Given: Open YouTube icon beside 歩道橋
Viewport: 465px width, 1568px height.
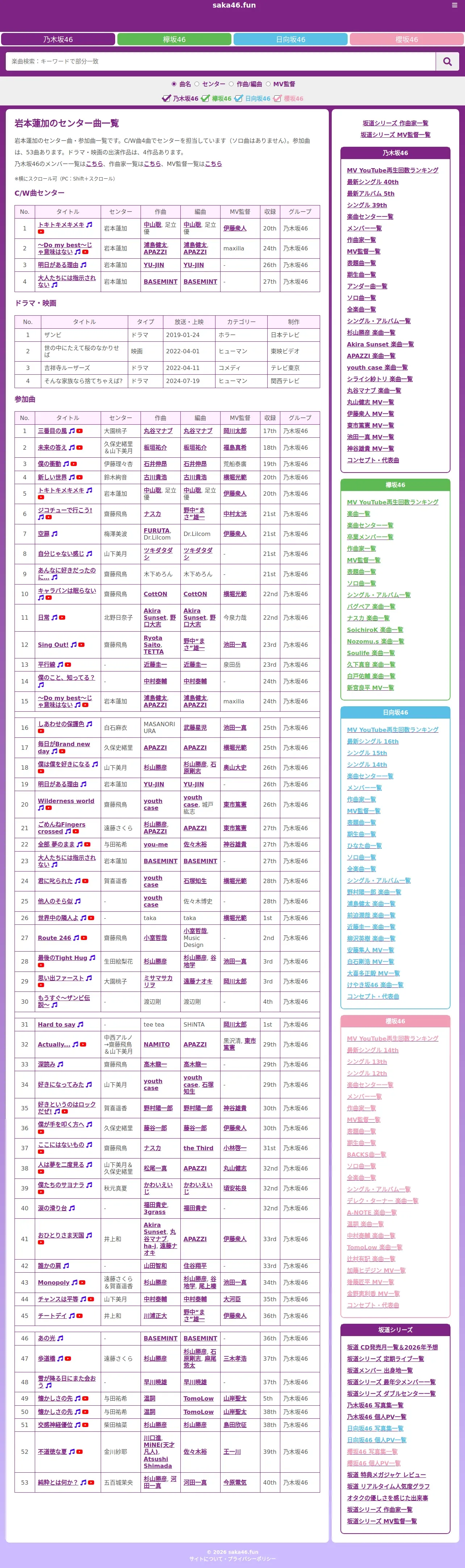Looking at the screenshot, I should pos(68,1359).
